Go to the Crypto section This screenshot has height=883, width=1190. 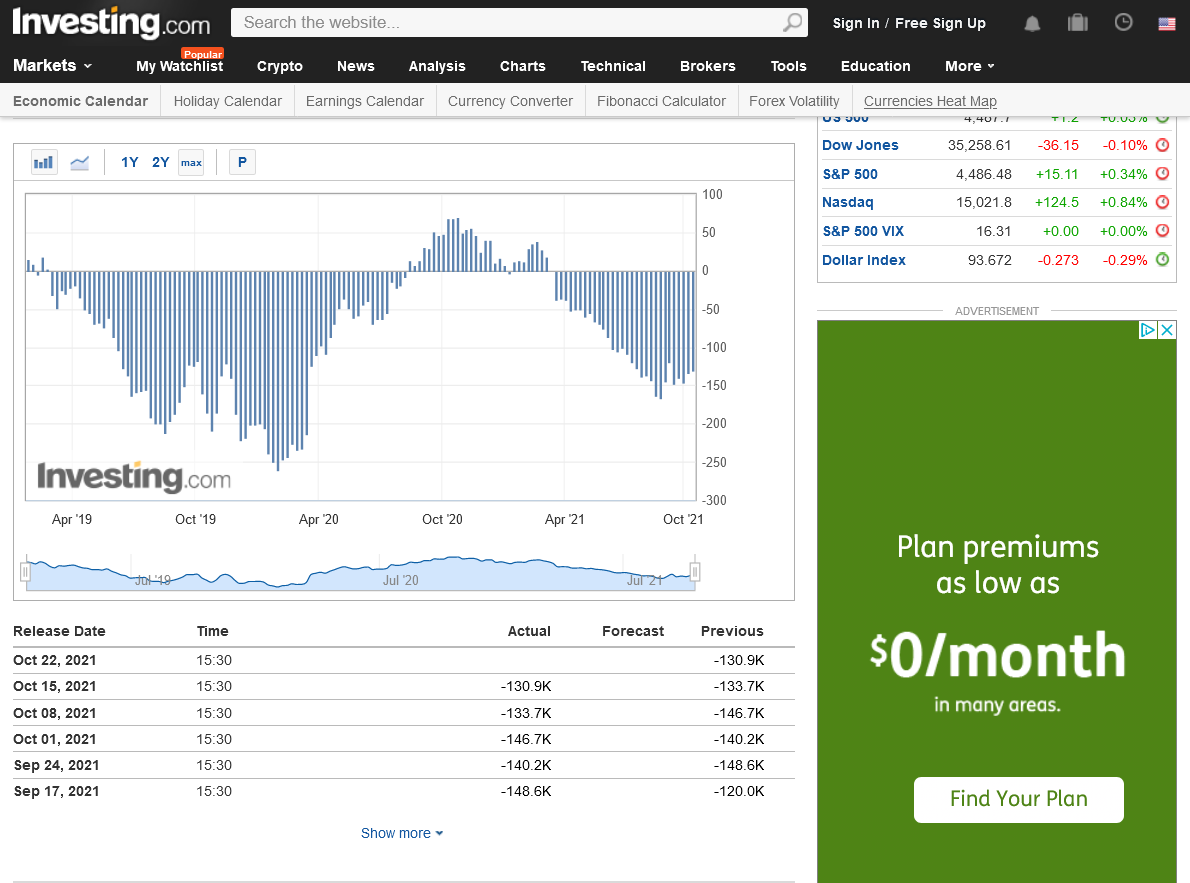(x=279, y=66)
